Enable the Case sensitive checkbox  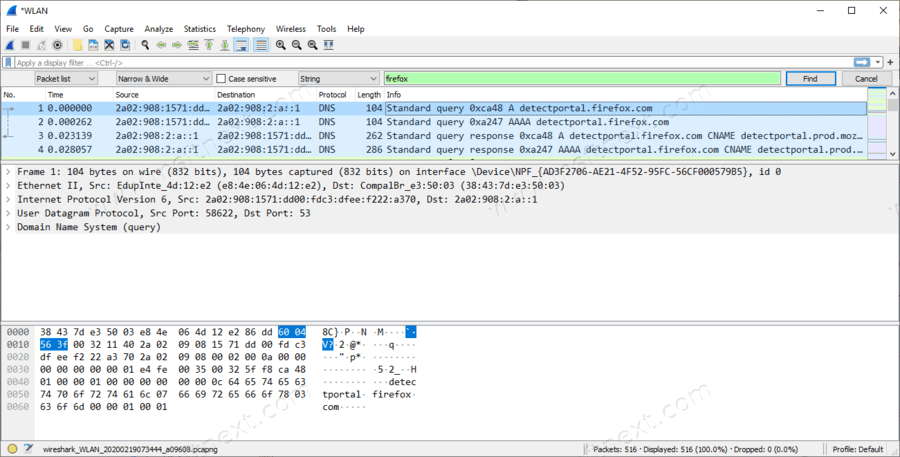[221, 79]
